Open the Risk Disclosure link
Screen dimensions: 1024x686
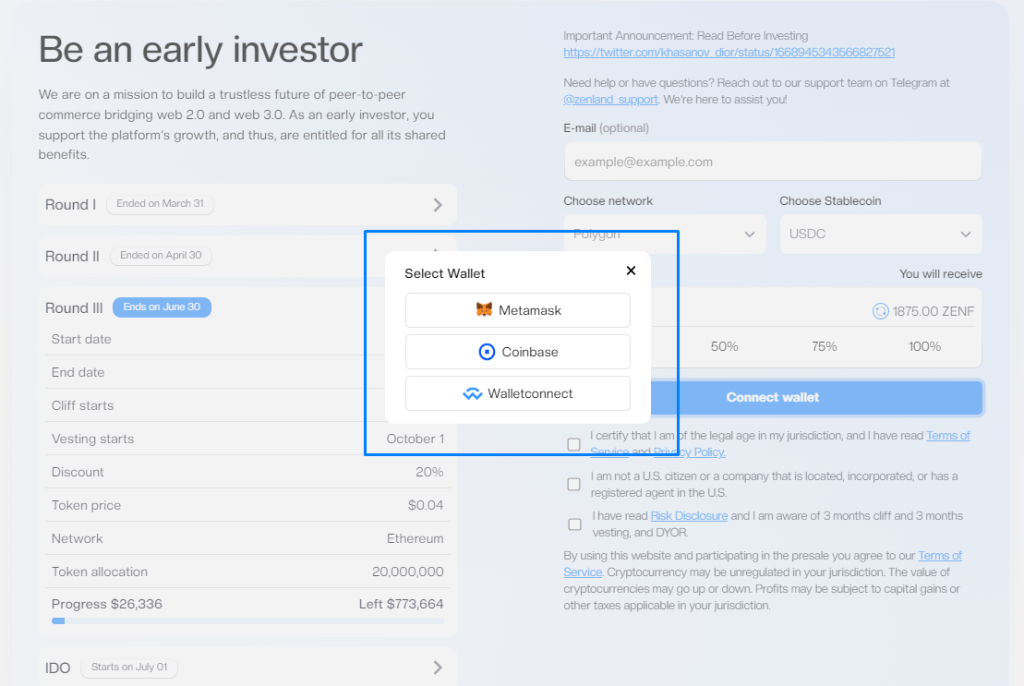(x=689, y=516)
